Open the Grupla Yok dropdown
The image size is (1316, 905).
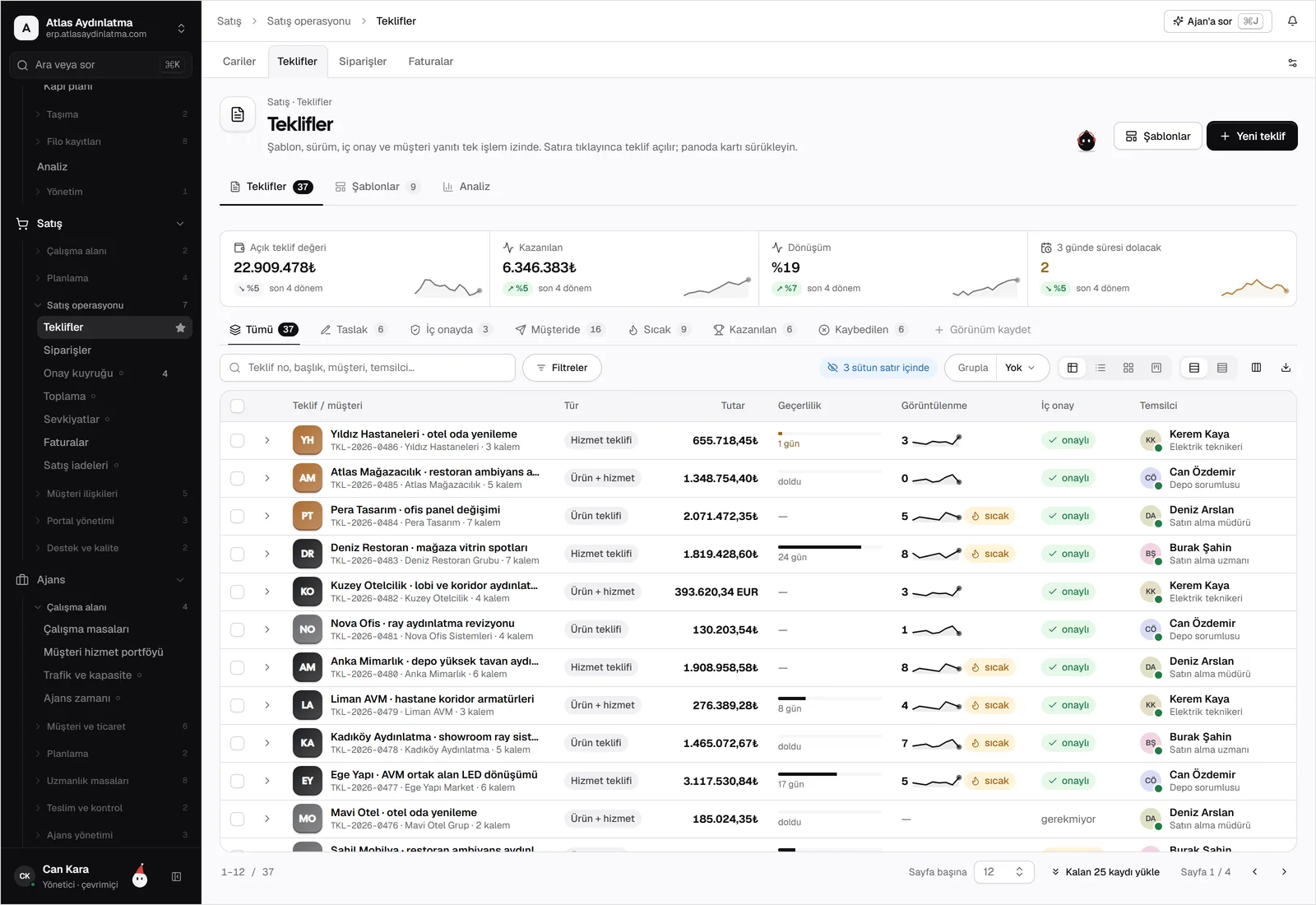[x=1021, y=368]
